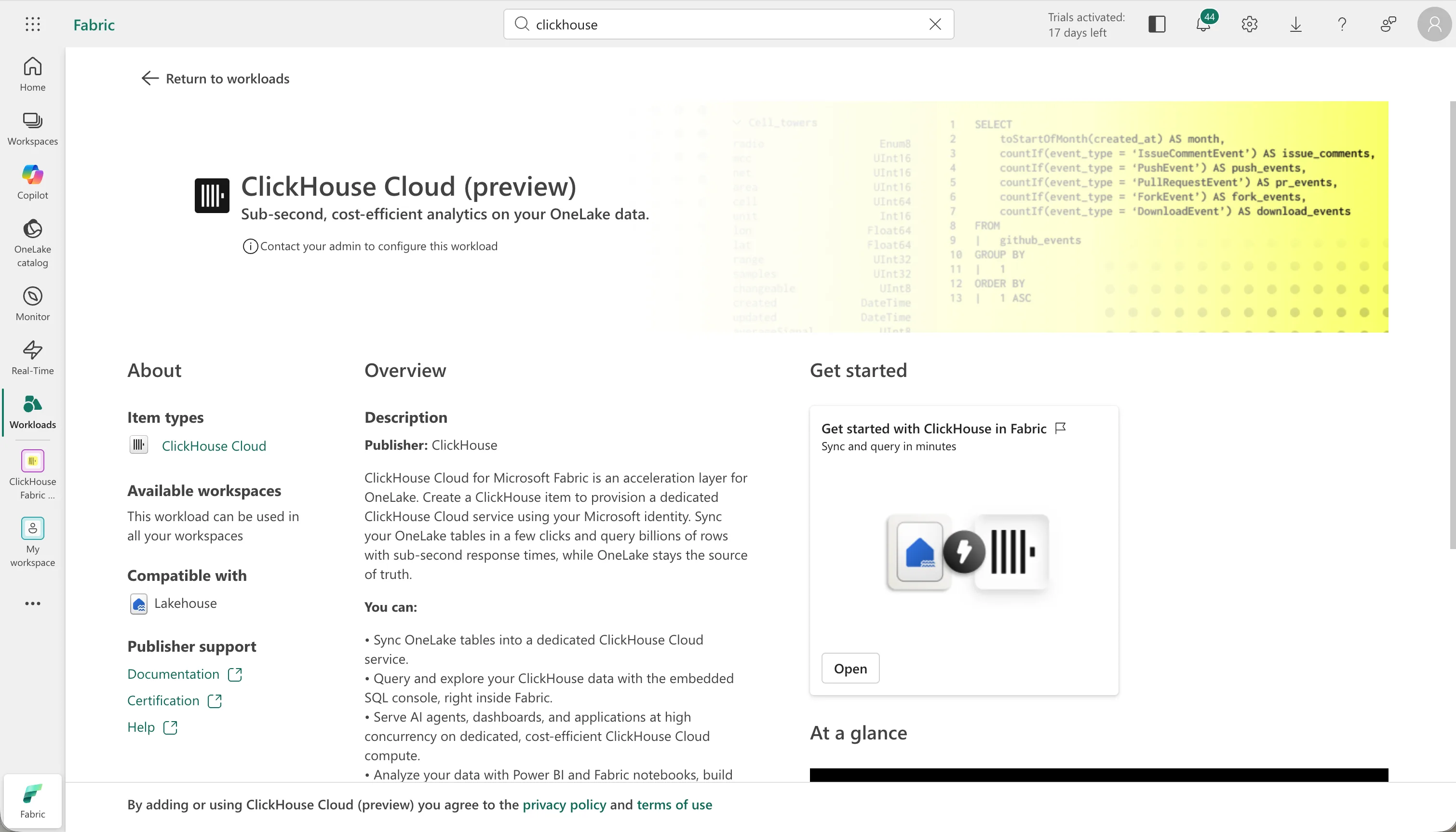The image size is (1456, 832).
Task: Click the Lakehouse compatible icon
Action: click(138, 604)
